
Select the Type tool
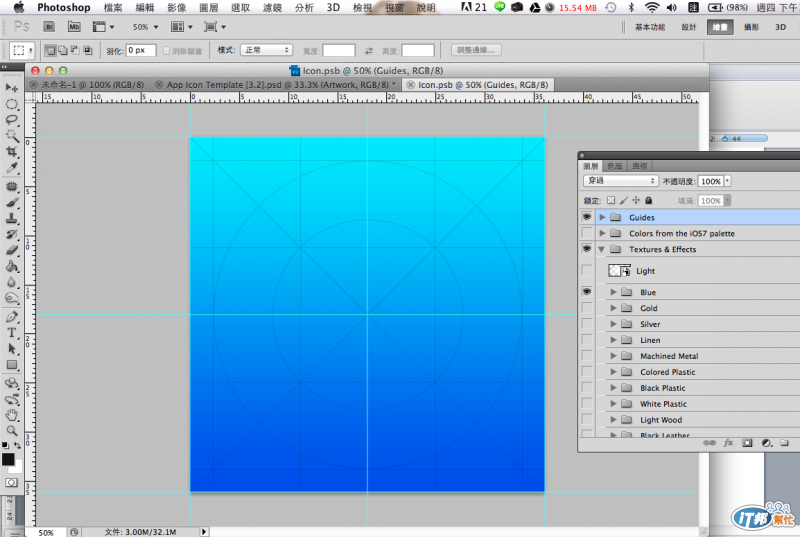(12, 332)
